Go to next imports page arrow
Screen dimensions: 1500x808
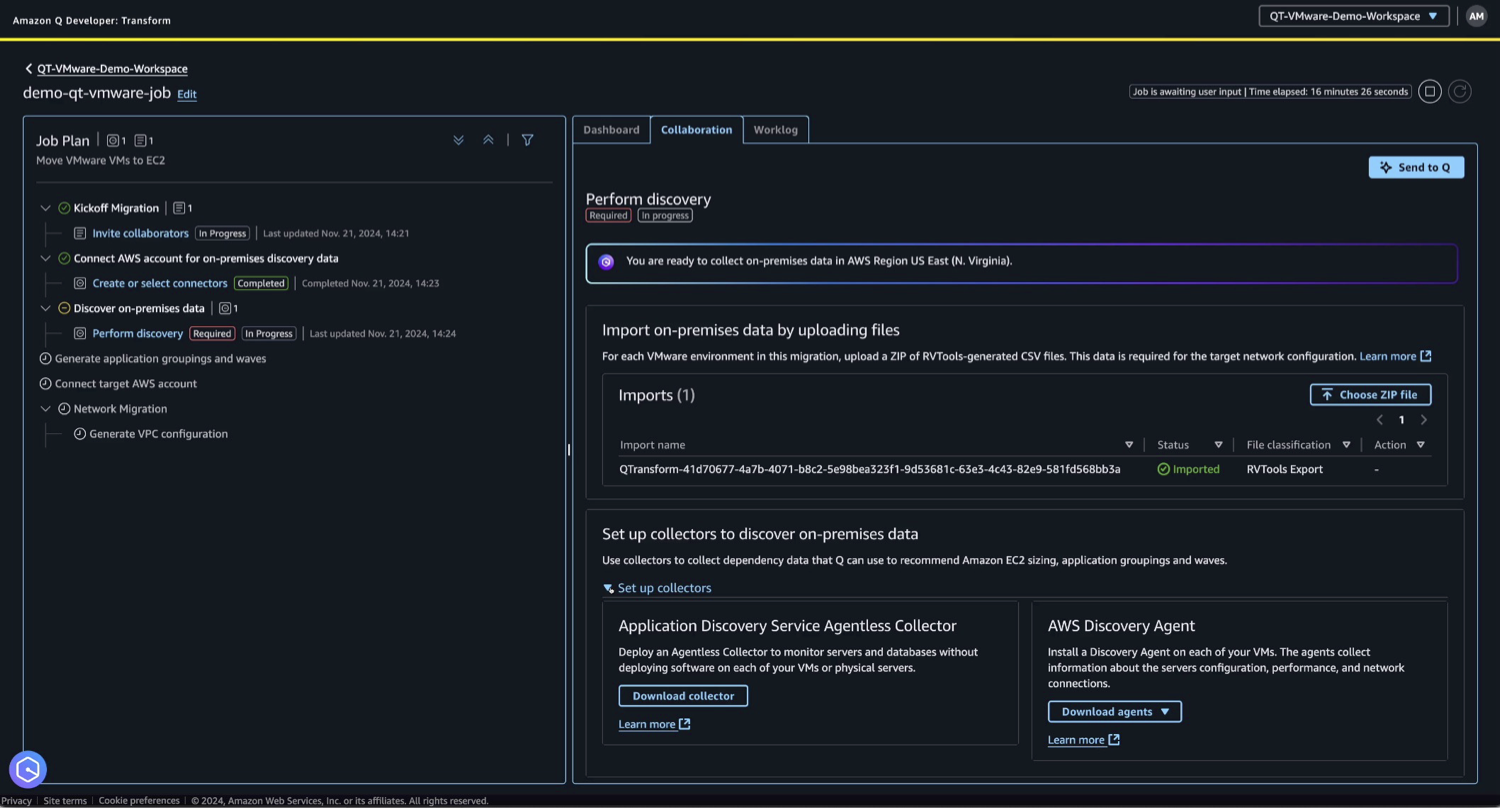pyautogui.click(x=1424, y=420)
